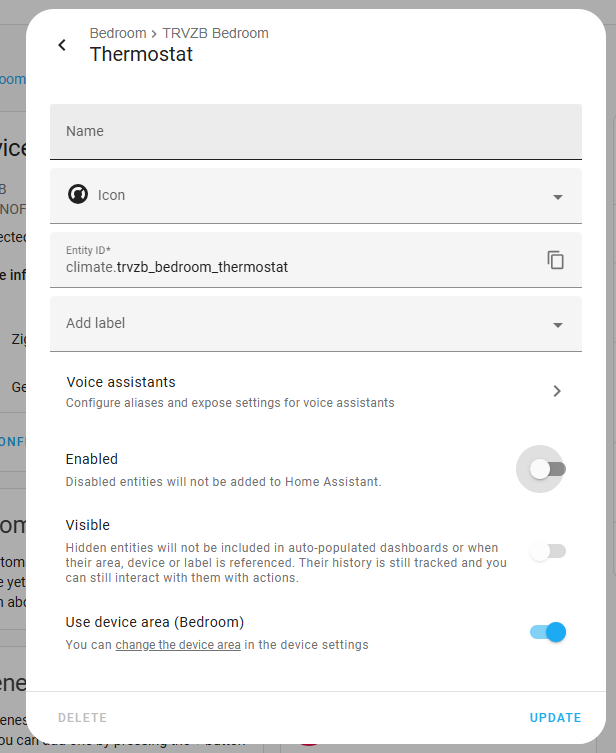The height and width of the screenshot is (753, 616).
Task: Select the TRVZB Bedroom breadcrumb
Action: point(216,33)
